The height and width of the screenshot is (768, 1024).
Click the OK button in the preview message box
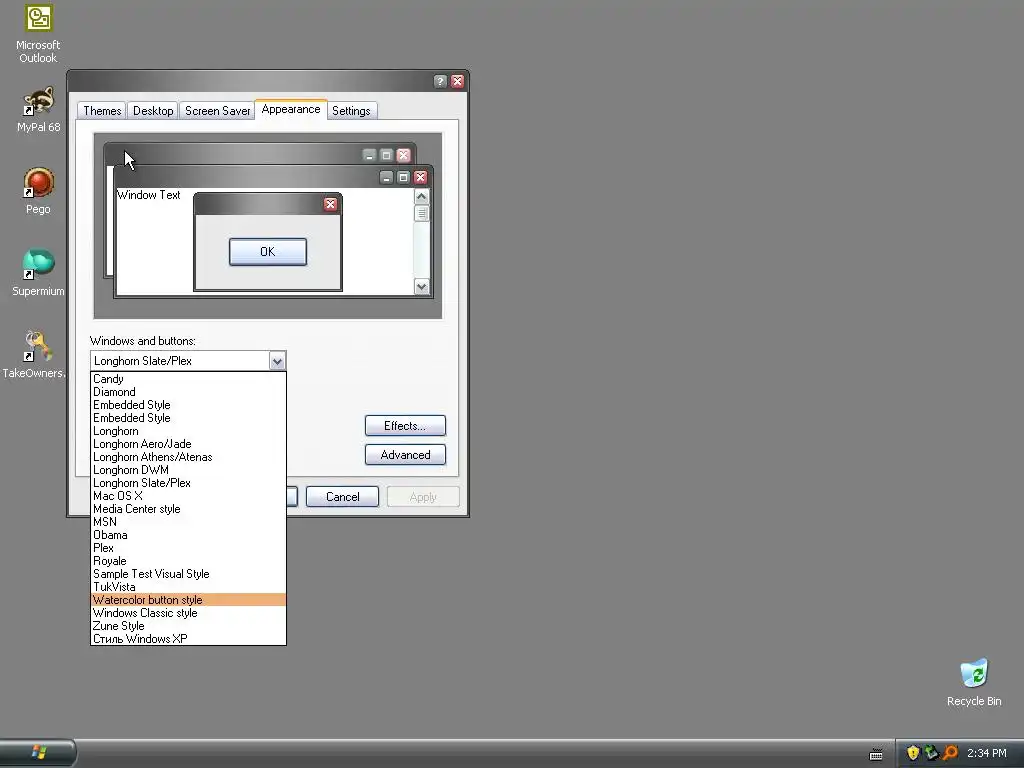click(268, 252)
